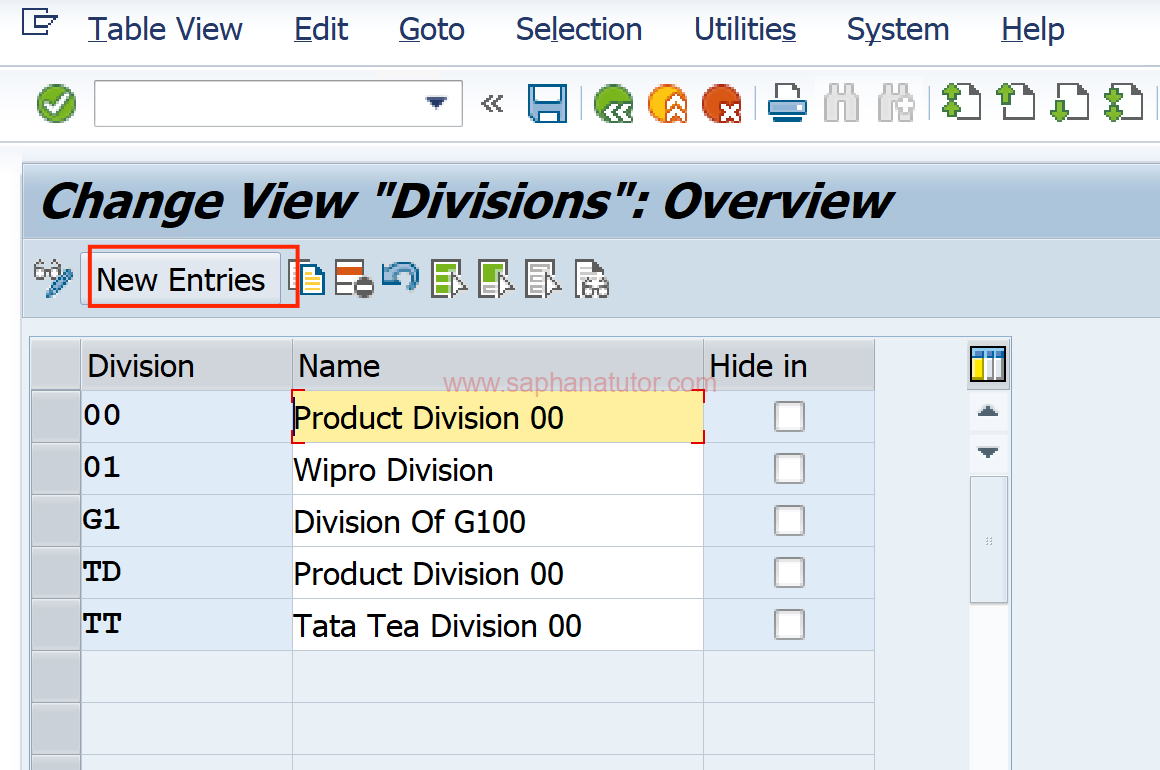This screenshot has height=770, width=1160.
Task: Open the System menu
Action: [x=898, y=30]
